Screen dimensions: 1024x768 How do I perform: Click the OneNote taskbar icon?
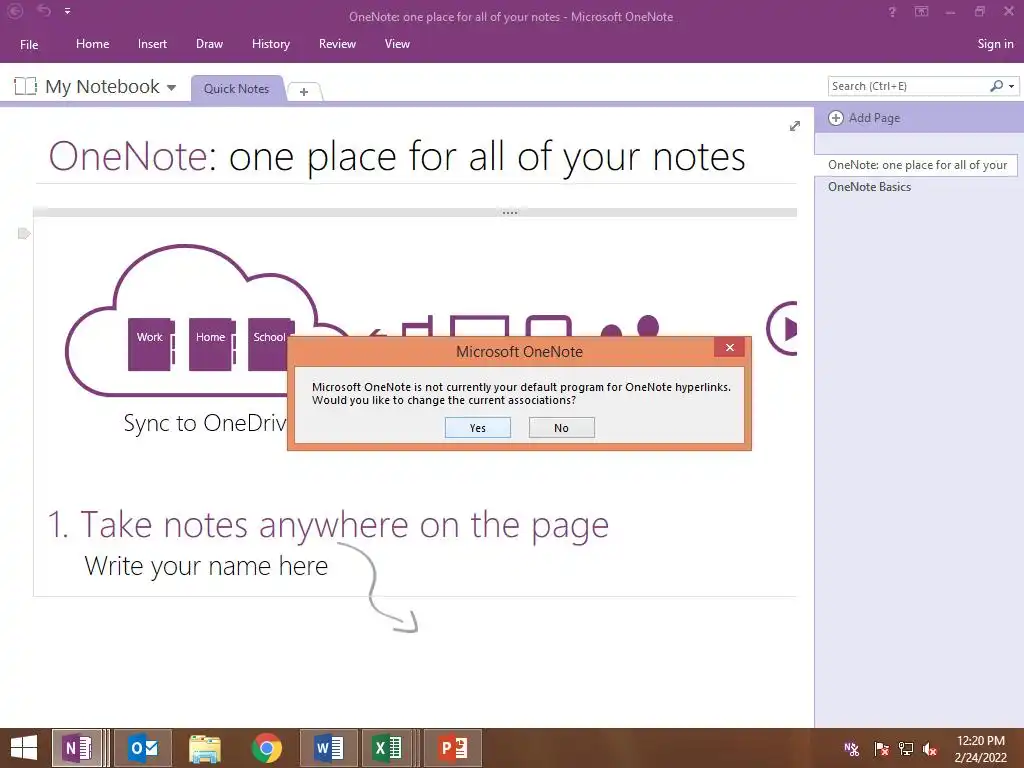pos(77,748)
